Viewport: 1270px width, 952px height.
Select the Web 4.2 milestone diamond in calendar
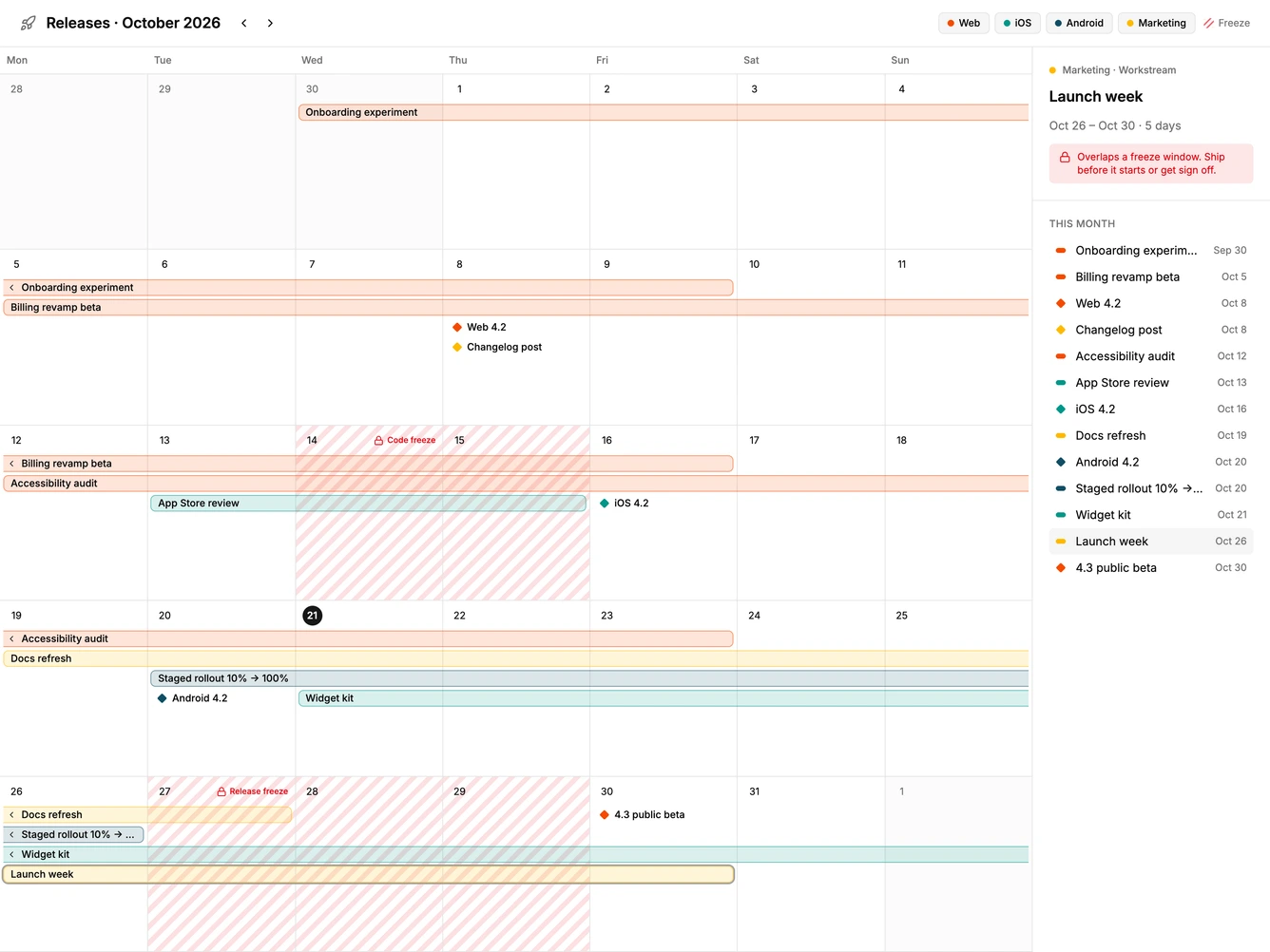click(x=457, y=327)
